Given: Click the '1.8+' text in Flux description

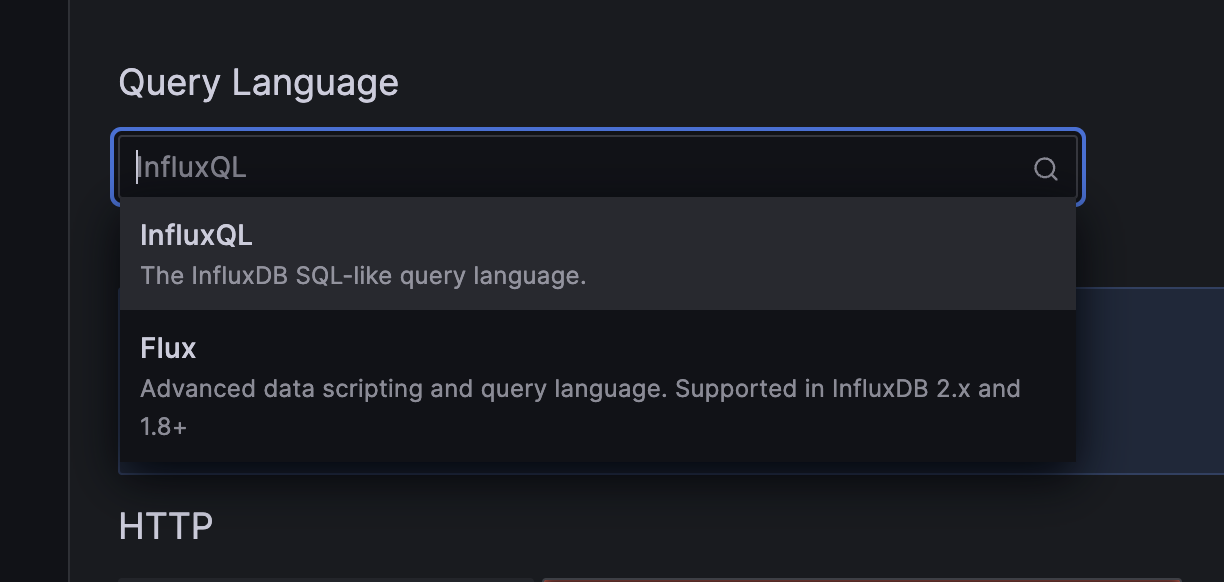Looking at the screenshot, I should 162,425.
